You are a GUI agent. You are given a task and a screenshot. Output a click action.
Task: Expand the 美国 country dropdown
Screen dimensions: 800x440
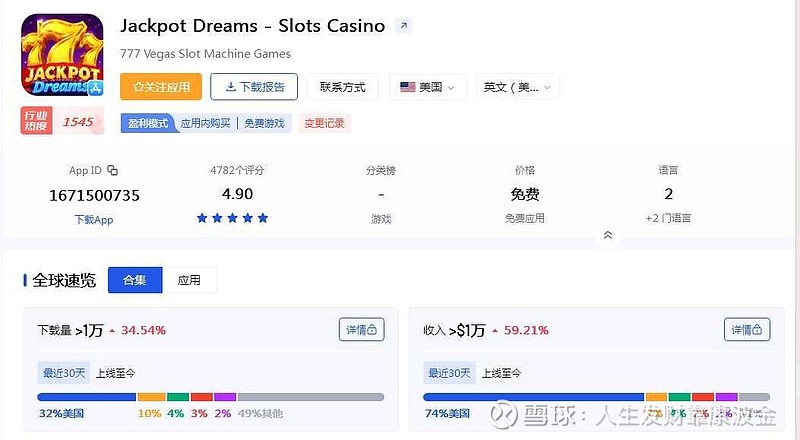pos(427,87)
